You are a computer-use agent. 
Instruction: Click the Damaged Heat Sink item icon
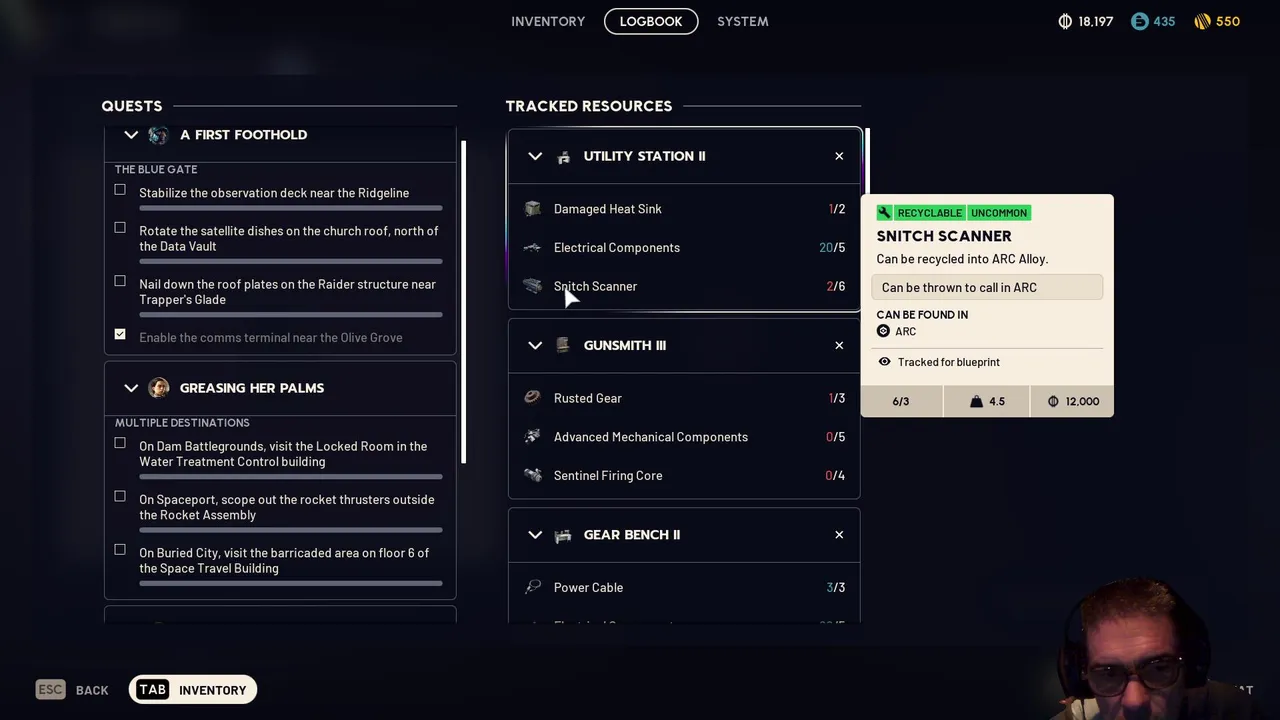532,209
